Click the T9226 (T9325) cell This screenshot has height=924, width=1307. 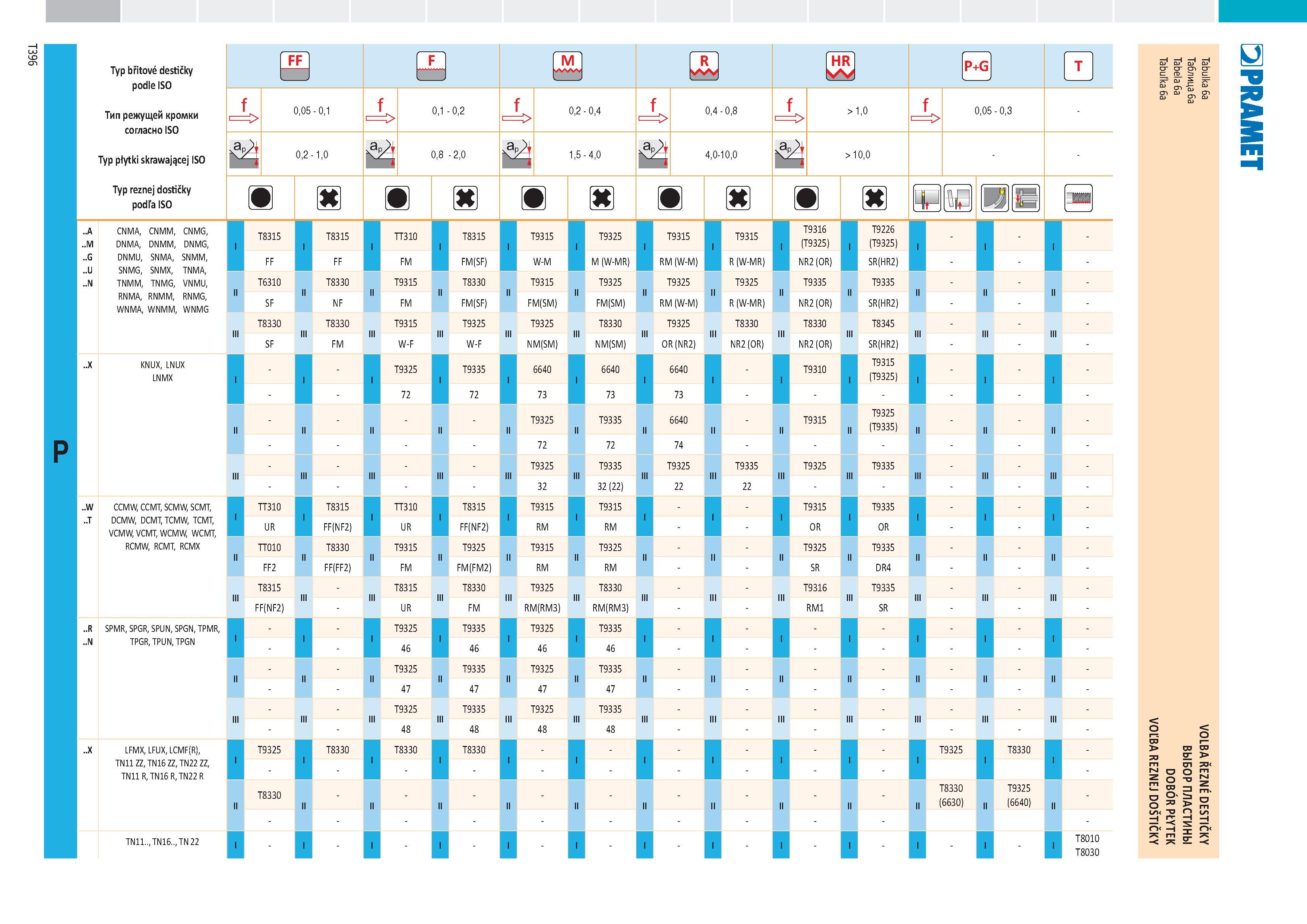[x=883, y=236]
